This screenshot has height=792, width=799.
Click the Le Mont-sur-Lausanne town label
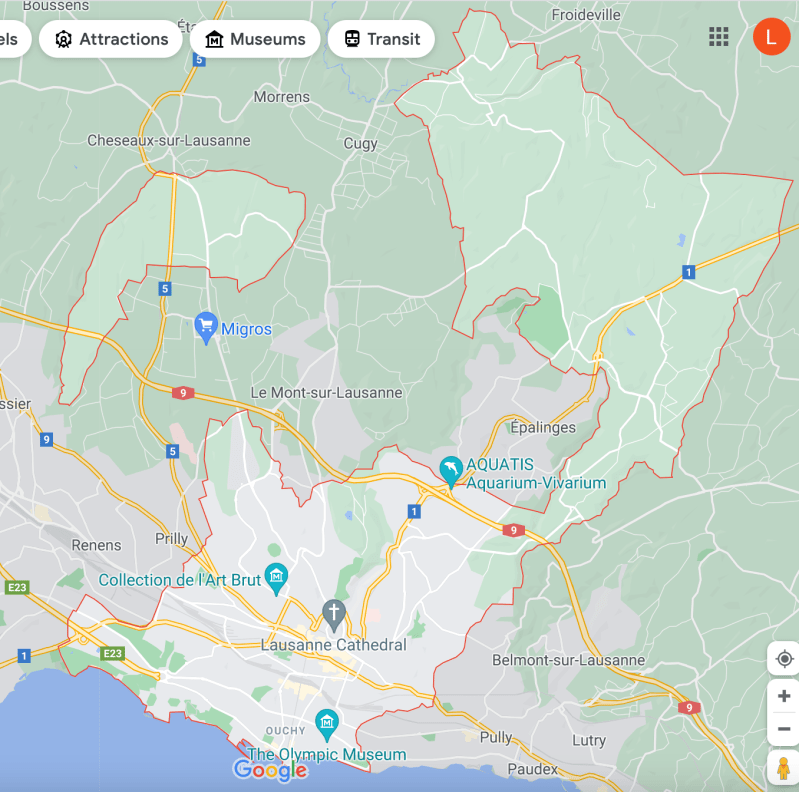pyautogui.click(x=326, y=393)
